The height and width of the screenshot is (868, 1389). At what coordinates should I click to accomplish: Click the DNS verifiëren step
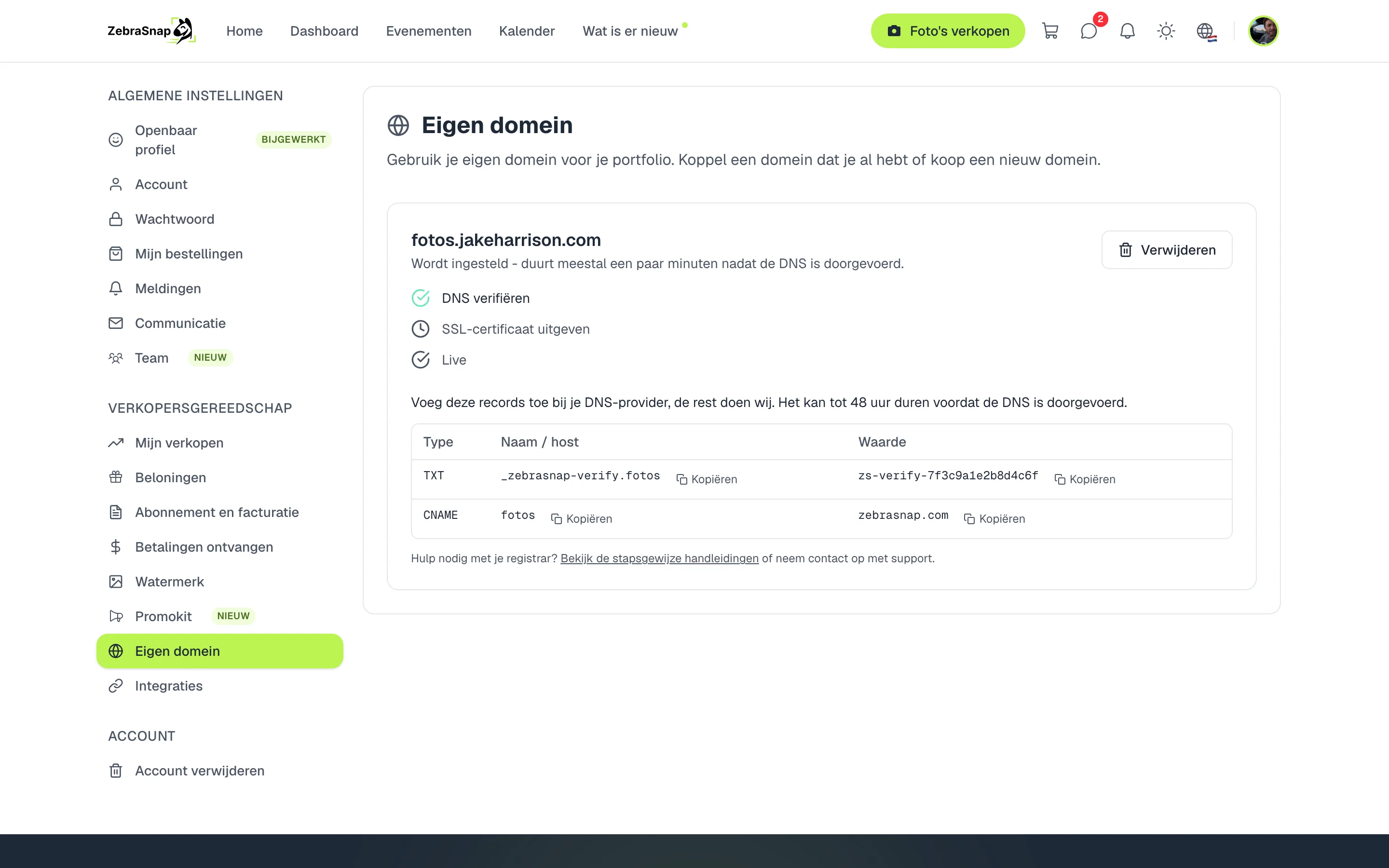coord(471,298)
